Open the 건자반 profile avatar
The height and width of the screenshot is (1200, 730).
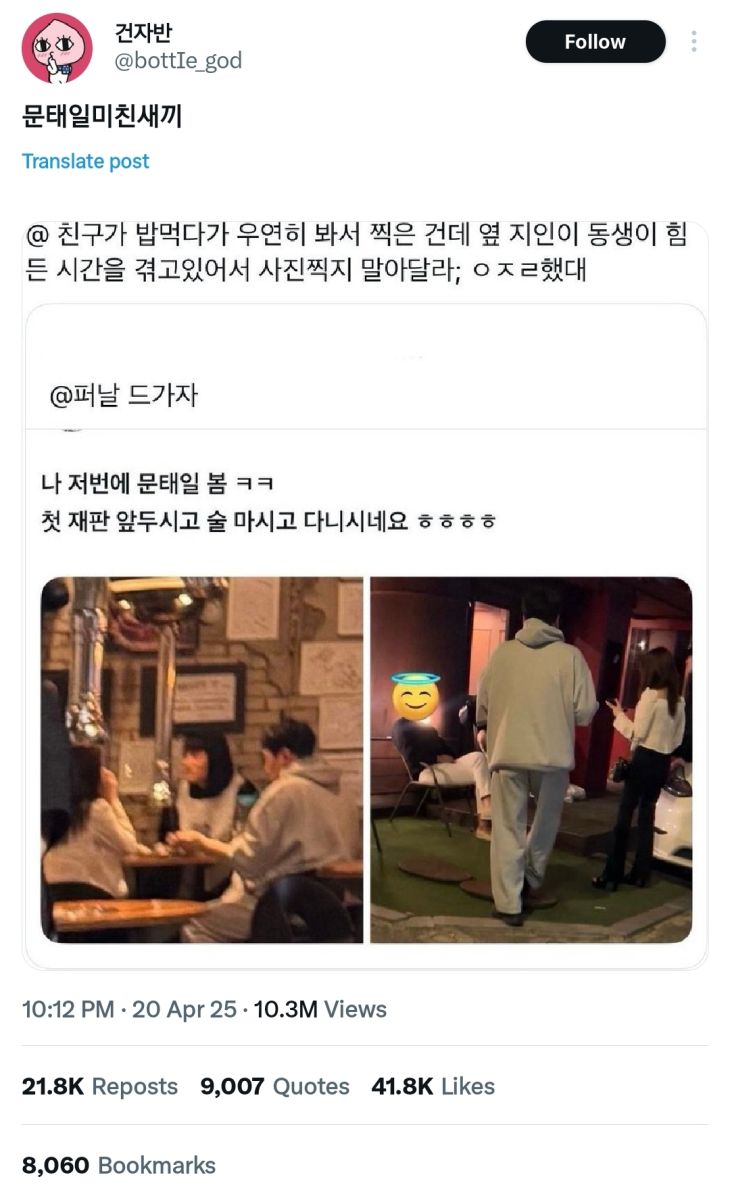pos(57,48)
